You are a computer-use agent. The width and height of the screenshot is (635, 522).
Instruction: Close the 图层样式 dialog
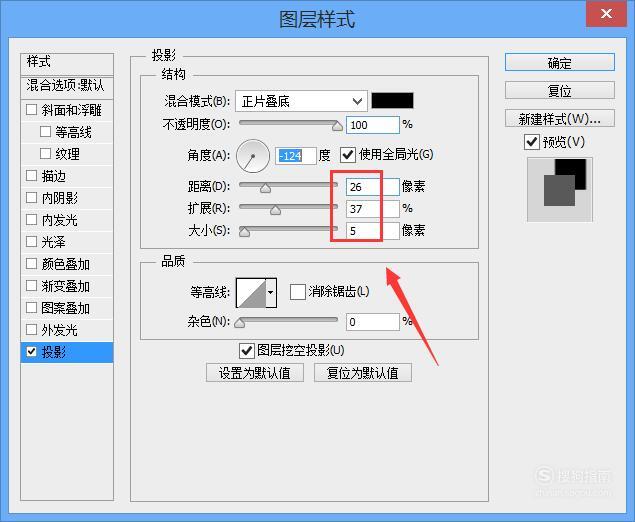(606, 14)
